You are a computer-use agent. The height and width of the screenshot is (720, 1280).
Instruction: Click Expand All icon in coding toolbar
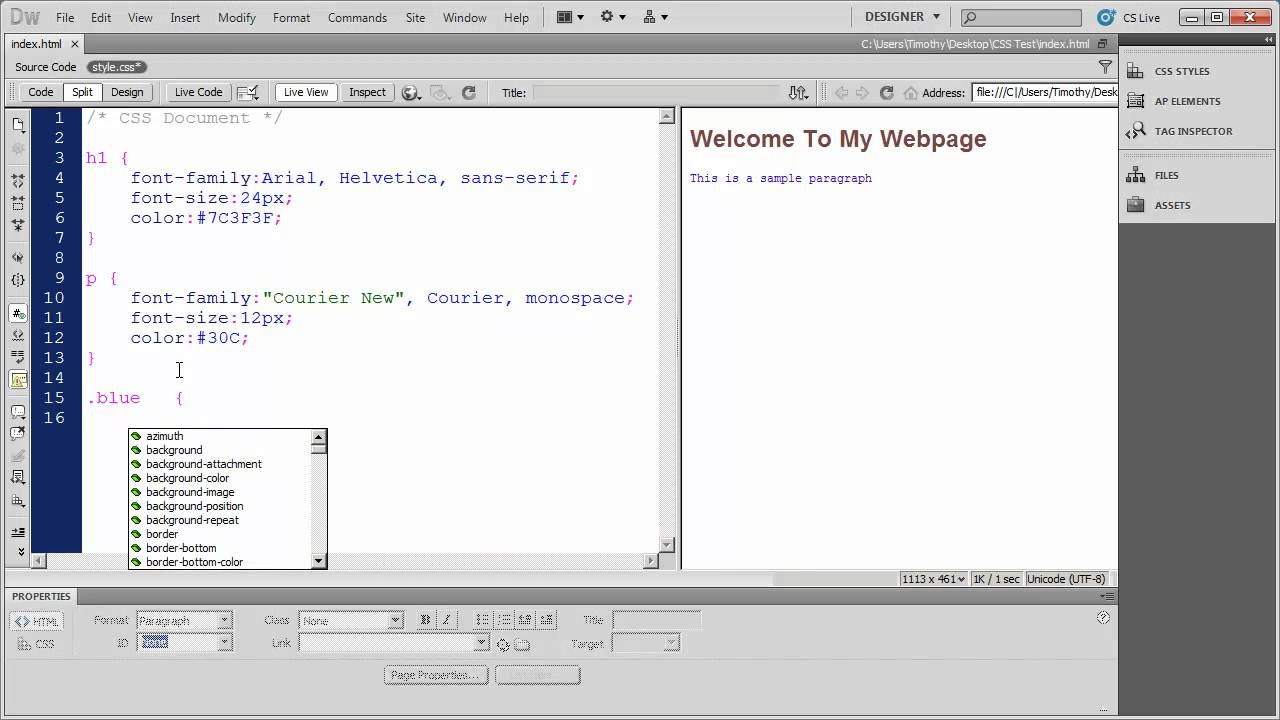(18, 225)
